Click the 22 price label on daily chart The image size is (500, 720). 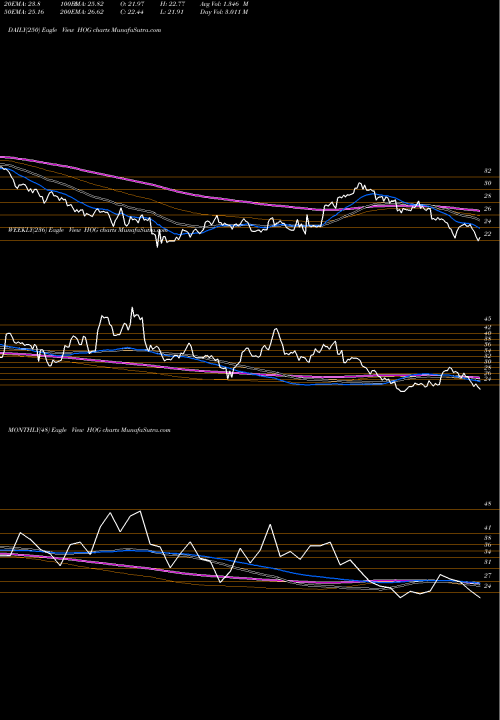tap(487, 234)
